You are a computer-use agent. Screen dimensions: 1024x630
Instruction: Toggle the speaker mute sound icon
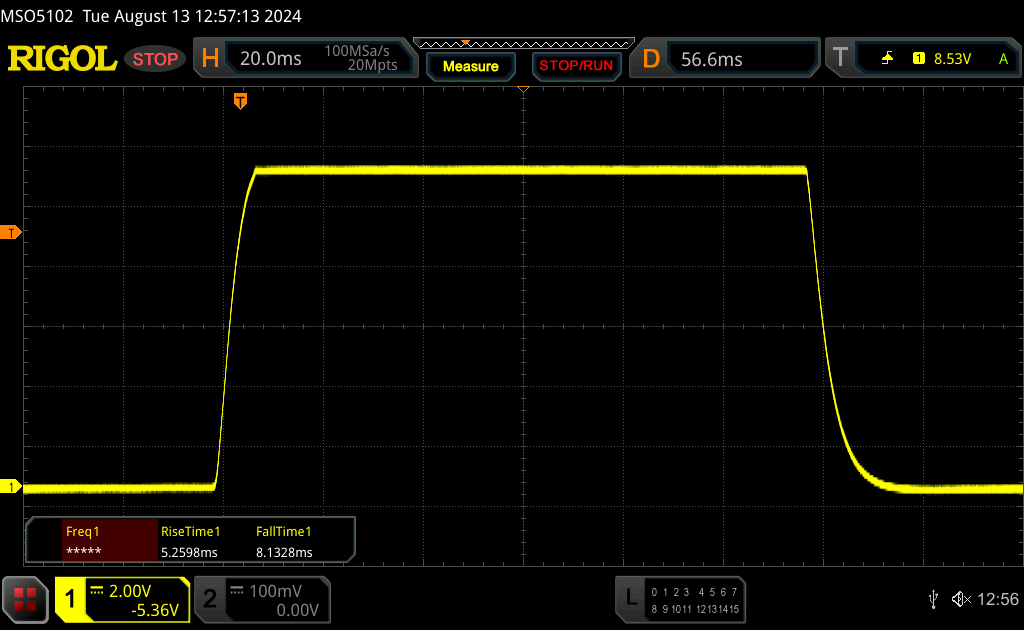point(960,599)
